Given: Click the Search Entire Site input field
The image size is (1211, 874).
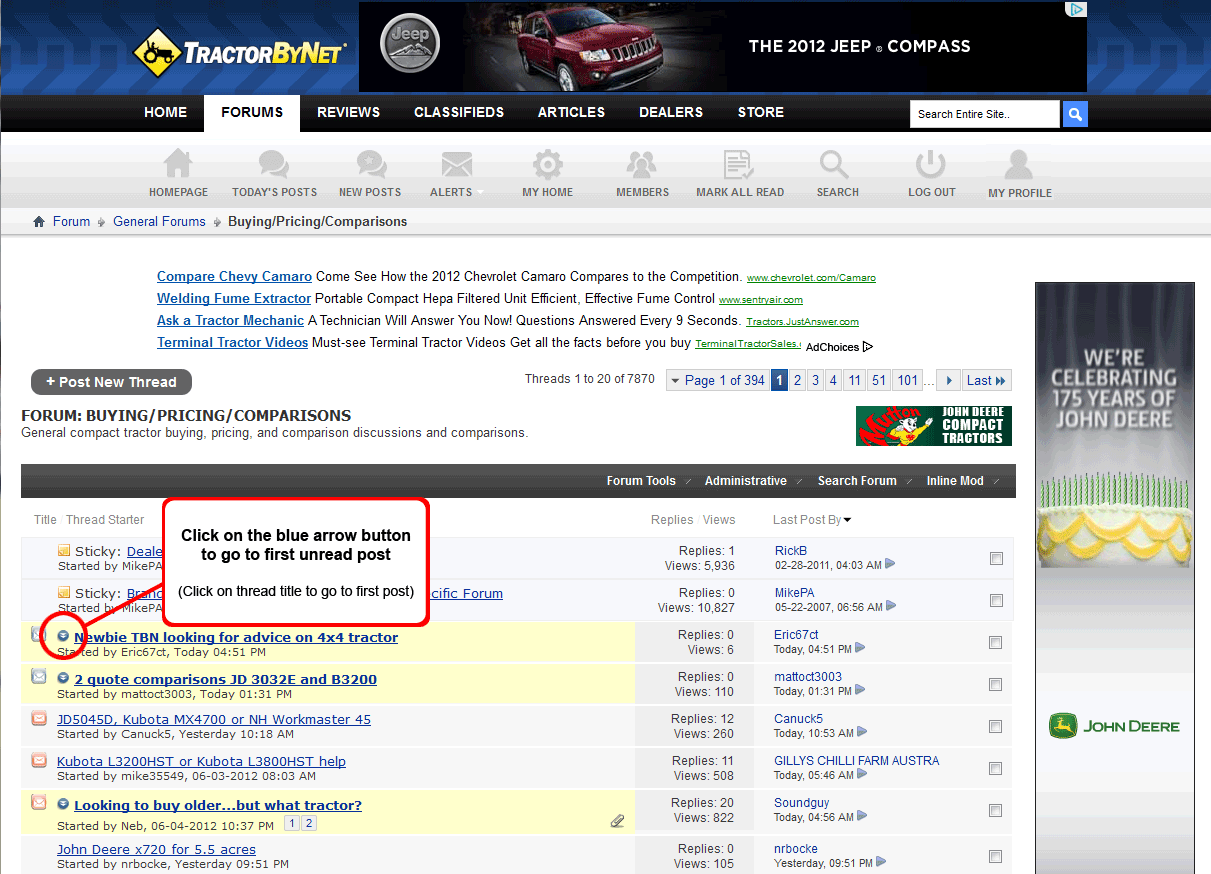Looking at the screenshot, I should (x=984, y=114).
